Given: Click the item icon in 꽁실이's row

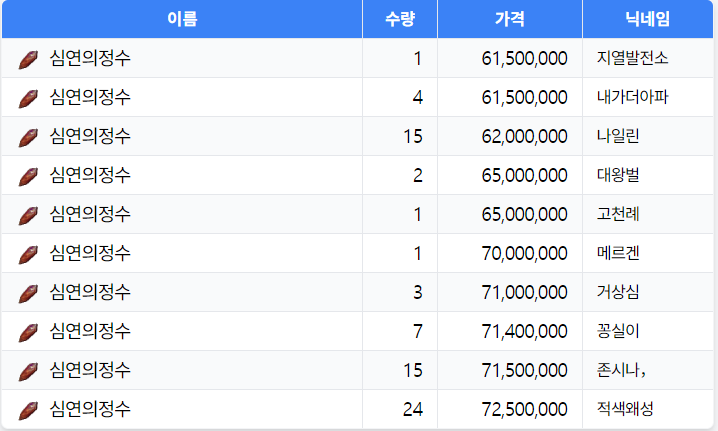Looking at the screenshot, I should click(28, 332).
